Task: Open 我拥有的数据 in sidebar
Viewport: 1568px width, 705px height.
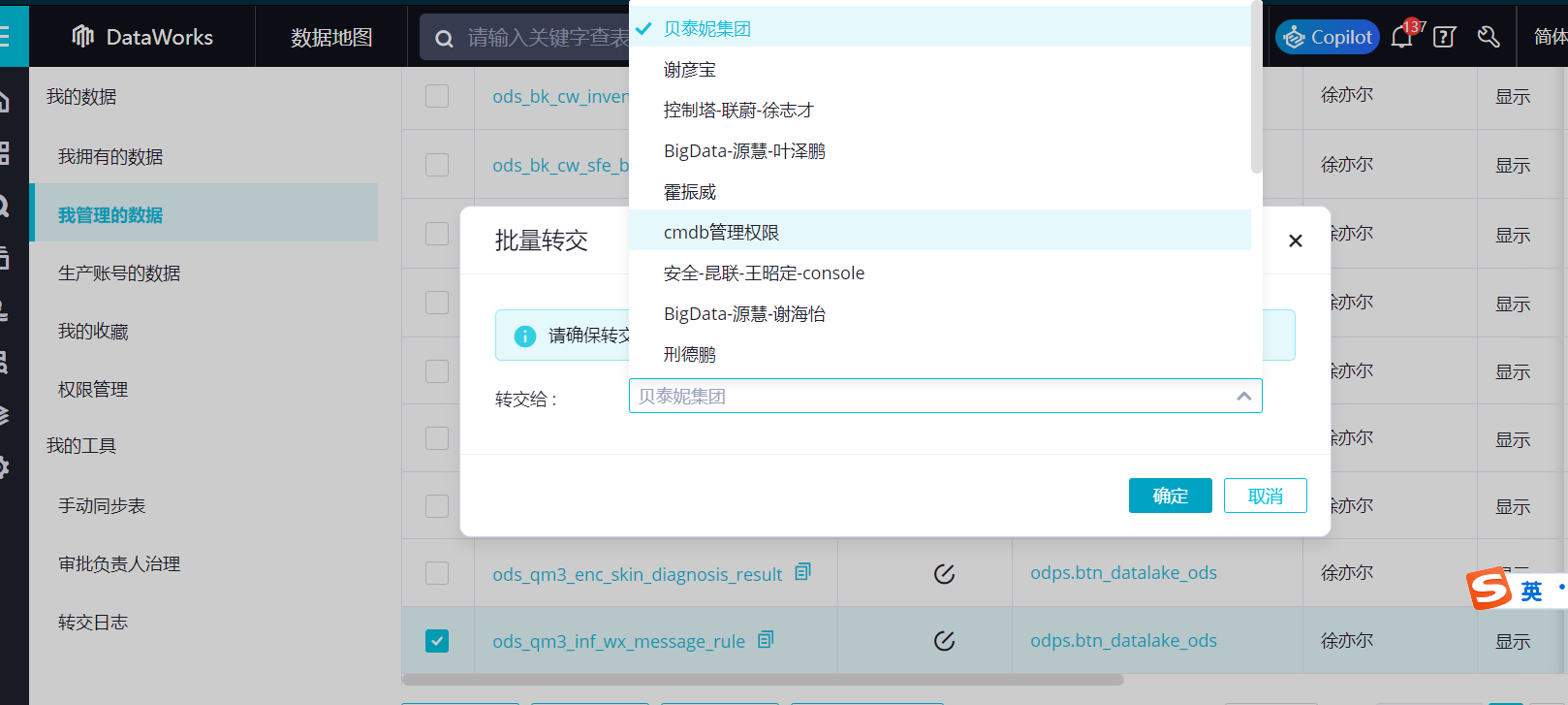Action: [x=110, y=156]
